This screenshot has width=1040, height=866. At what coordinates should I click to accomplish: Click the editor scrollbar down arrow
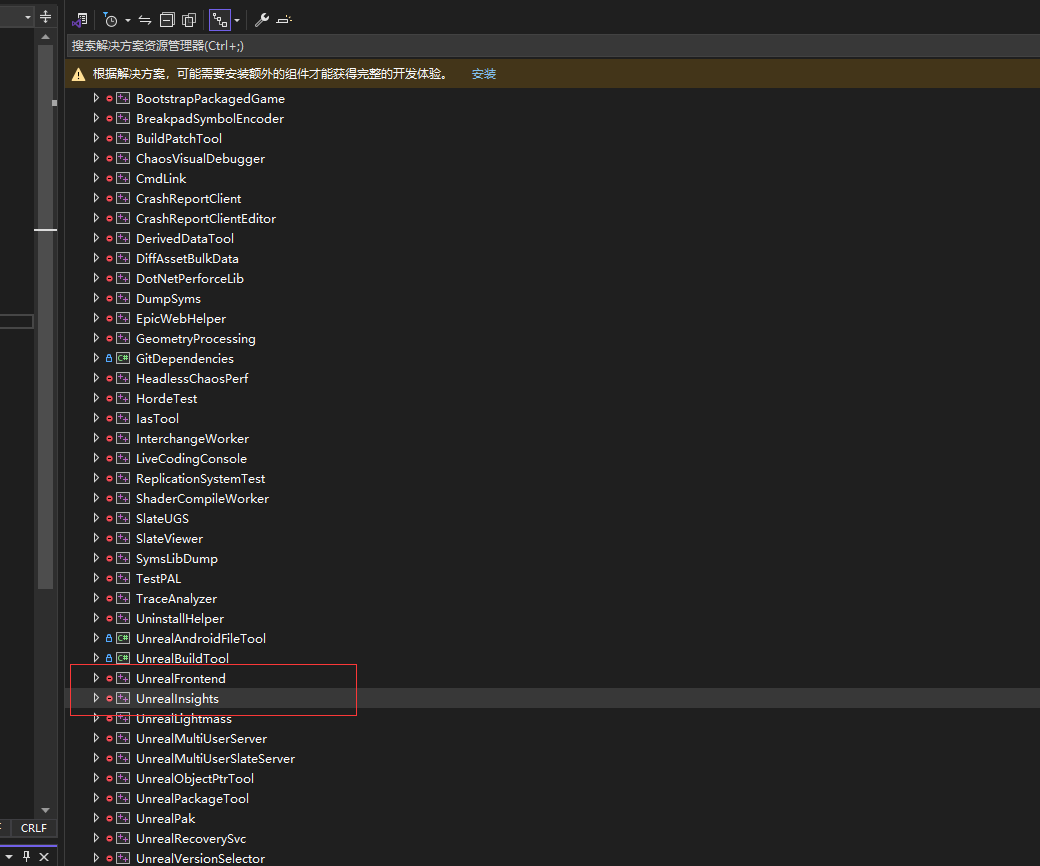pyautogui.click(x=45, y=810)
